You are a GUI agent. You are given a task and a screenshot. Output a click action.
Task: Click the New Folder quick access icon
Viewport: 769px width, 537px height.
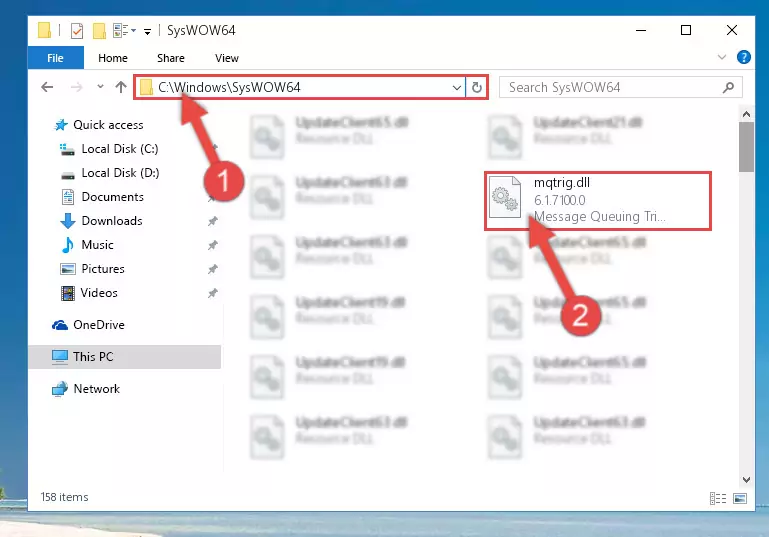100,30
